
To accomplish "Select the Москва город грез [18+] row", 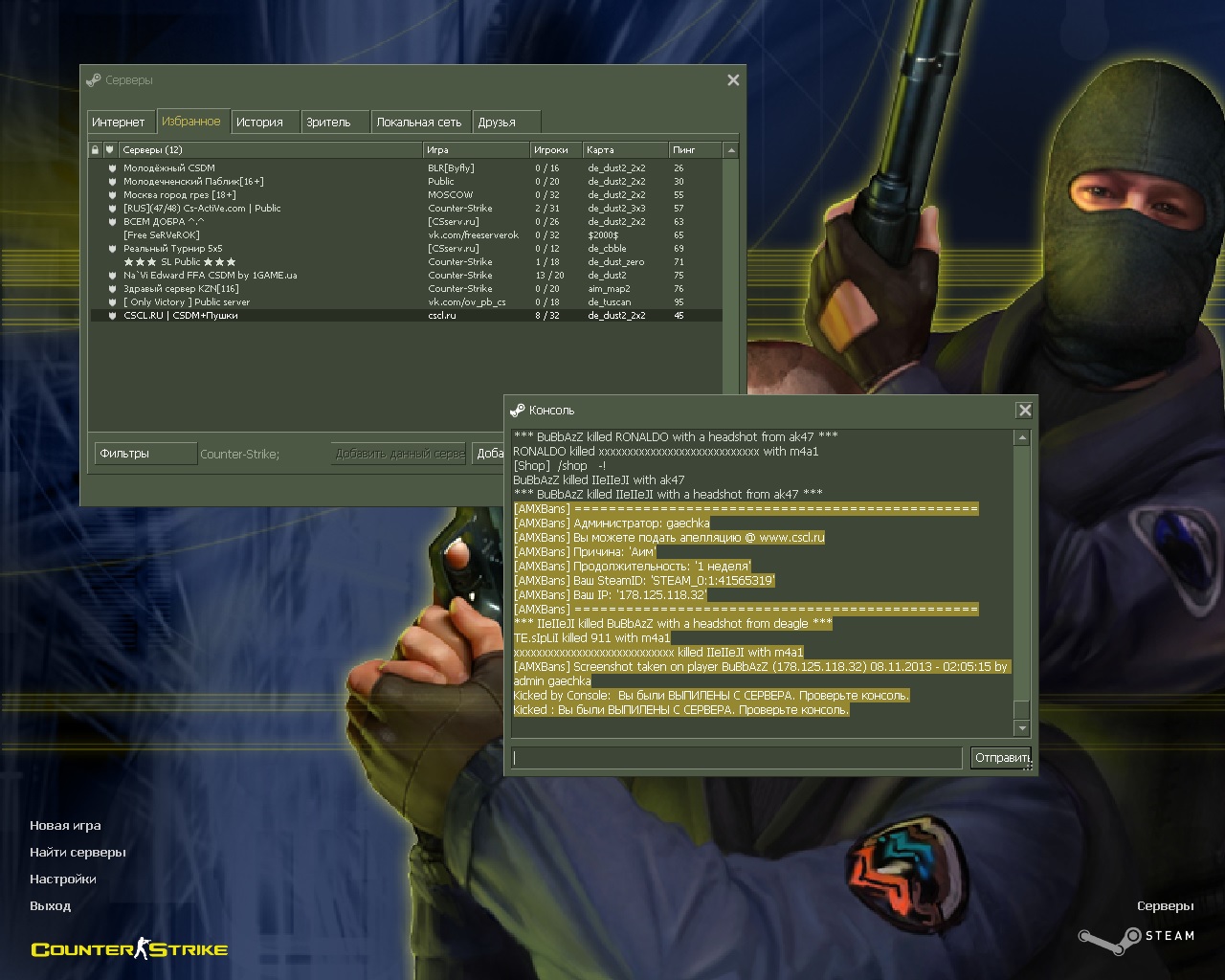I will [x=406, y=195].
